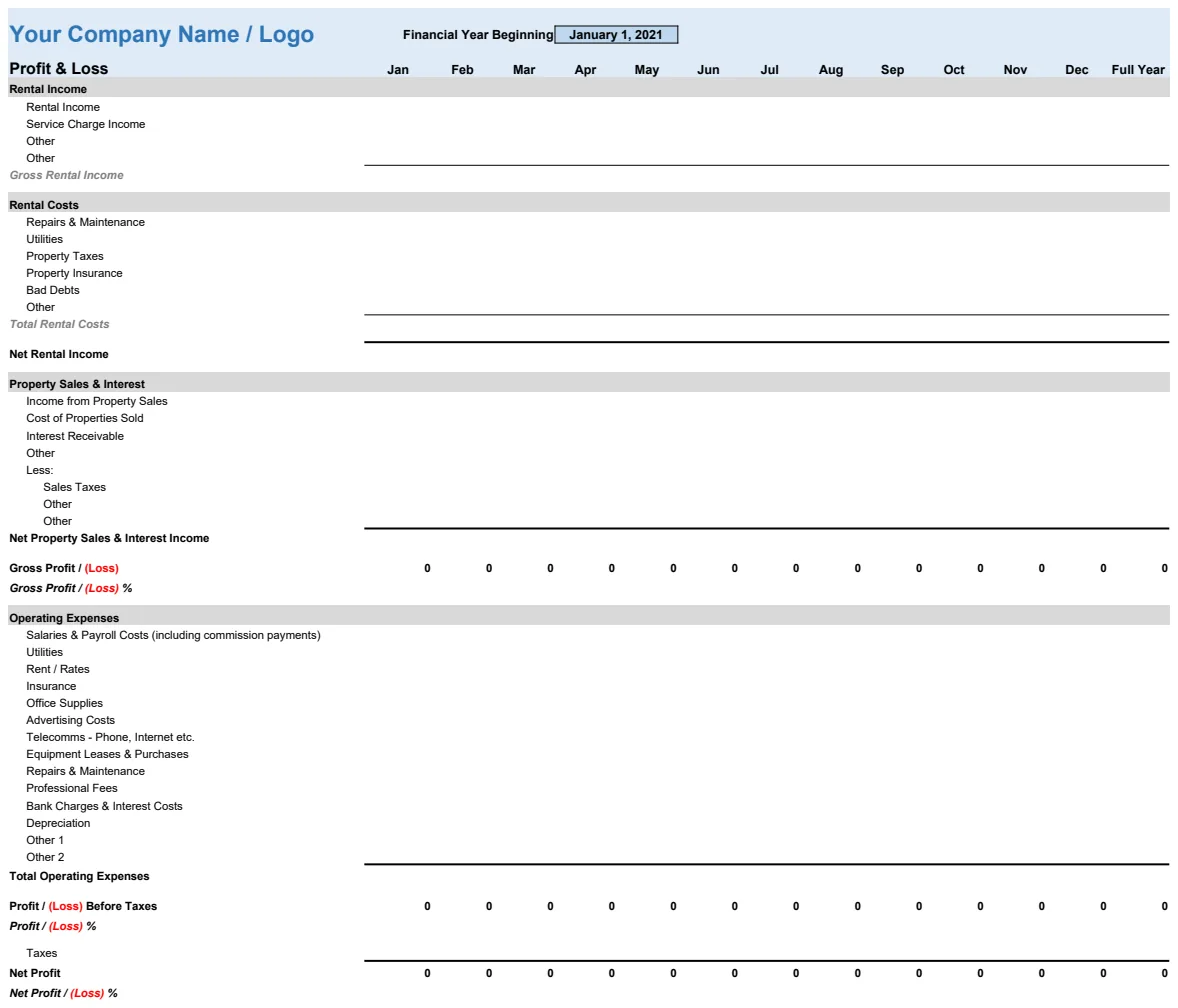Screen dimensions: 1178x1008
Task: Click the Property Taxes row label
Action: tap(65, 256)
